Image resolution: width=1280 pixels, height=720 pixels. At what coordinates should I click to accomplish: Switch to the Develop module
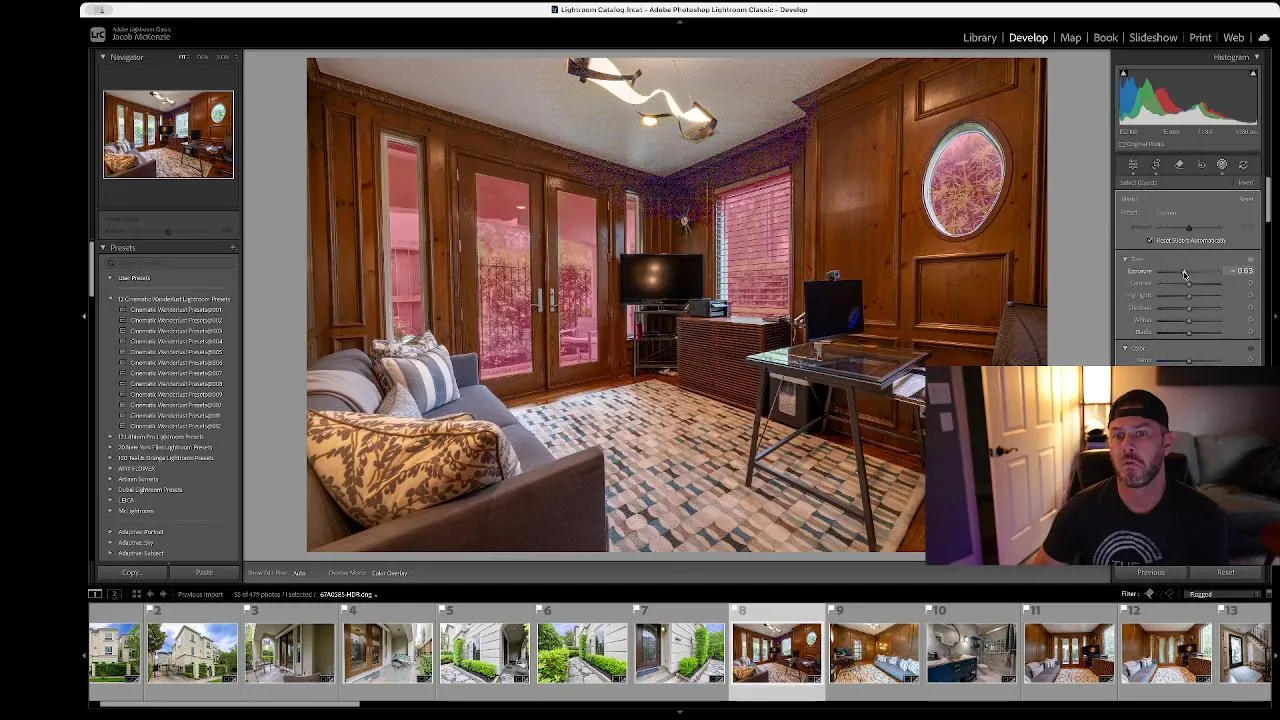1028,38
